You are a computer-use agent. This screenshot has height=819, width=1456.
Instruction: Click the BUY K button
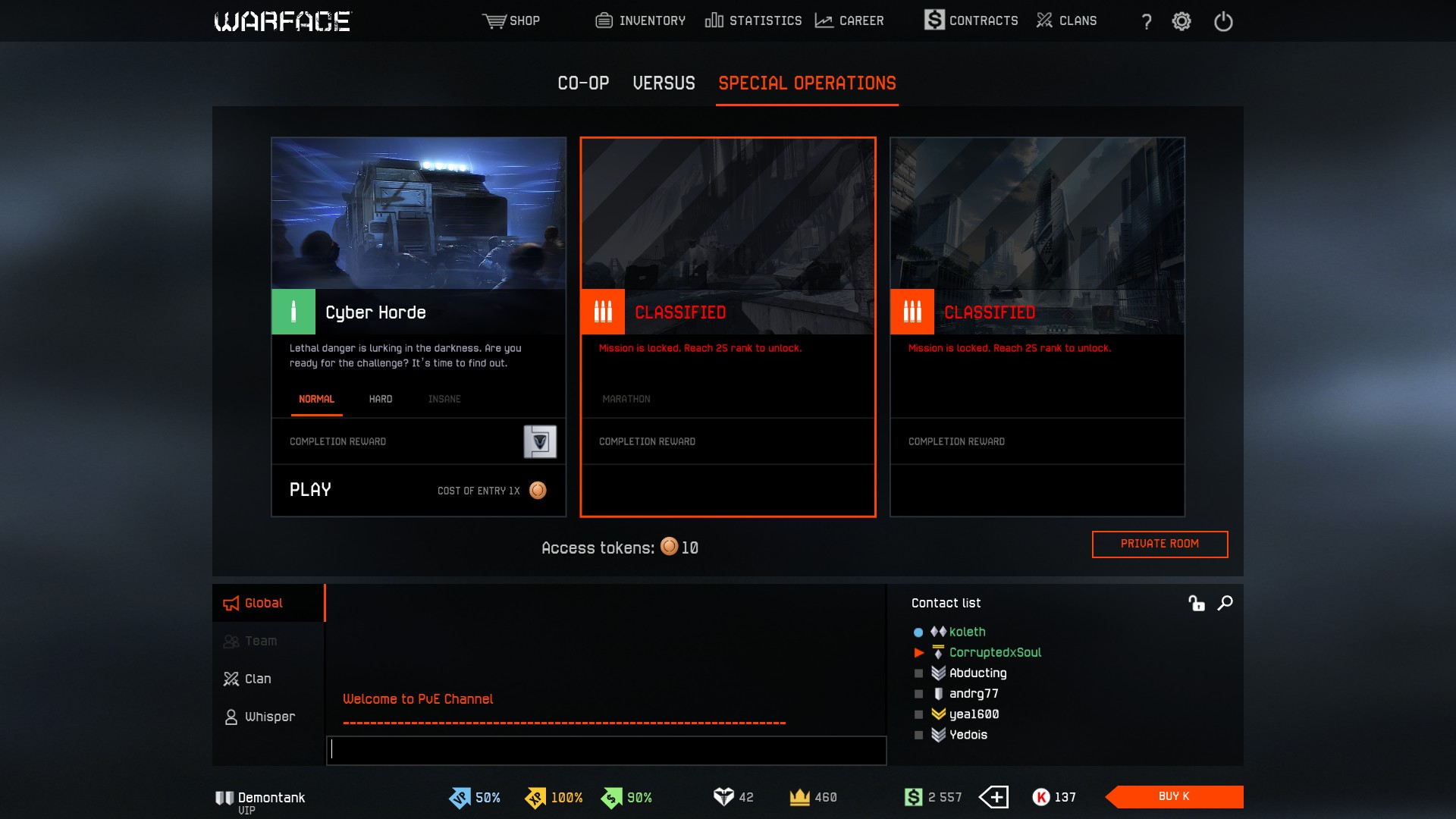tap(1174, 796)
